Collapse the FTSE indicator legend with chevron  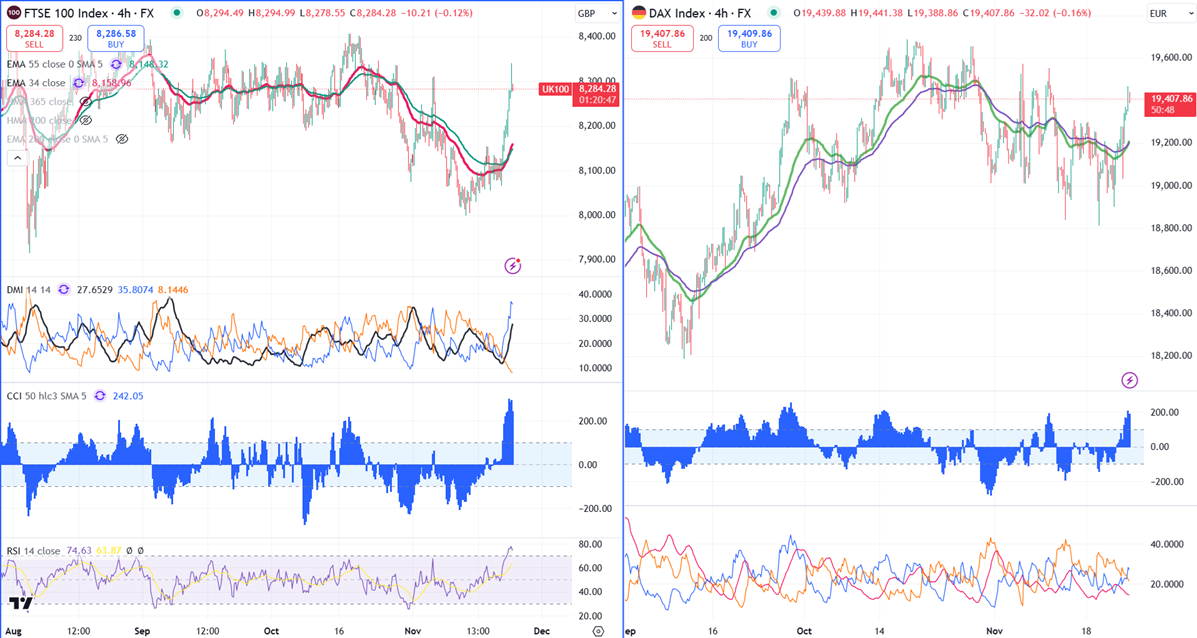coord(18,159)
